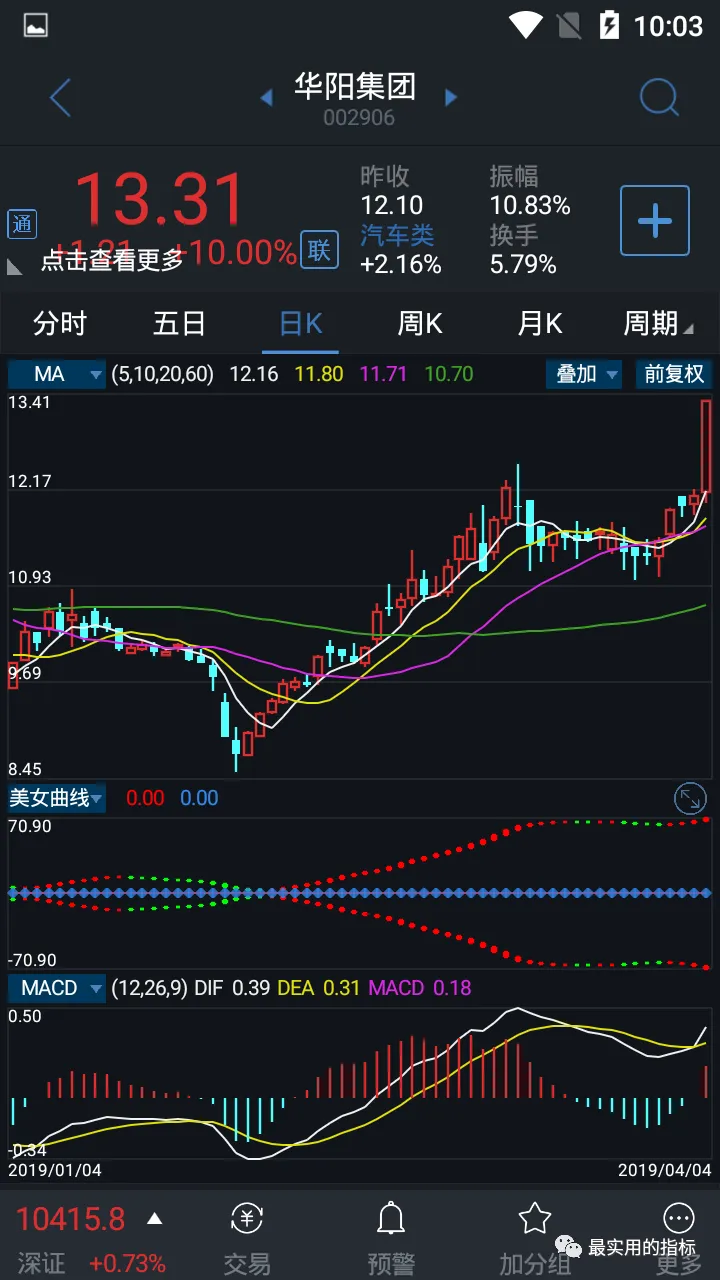
Task: Select 日K tab
Action: [x=300, y=323]
